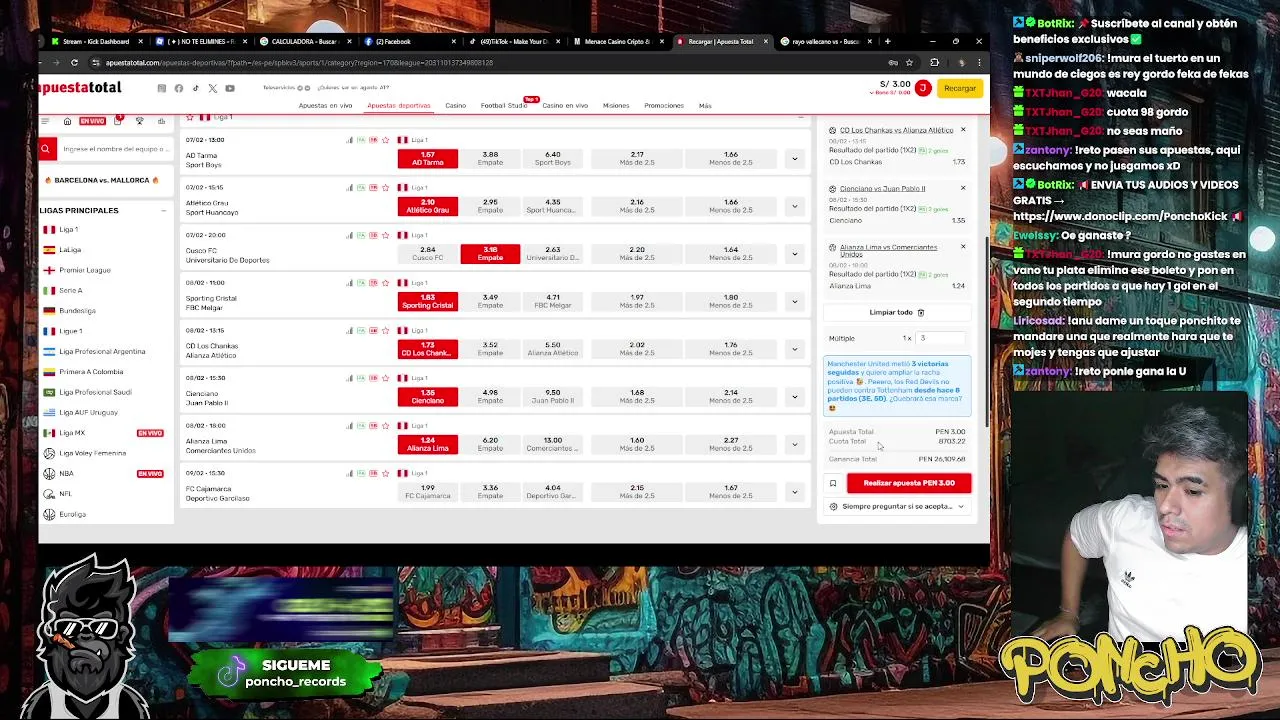Favorite the FC Cajamarca match with star
Image resolution: width=1280 pixels, height=720 pixels.
385,473
